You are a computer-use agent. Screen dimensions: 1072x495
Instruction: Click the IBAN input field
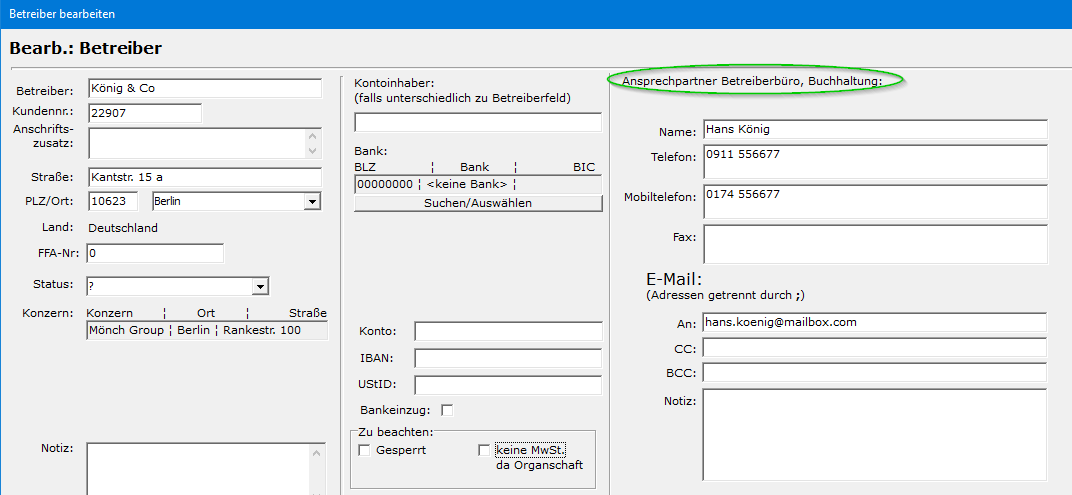[508, 358]
